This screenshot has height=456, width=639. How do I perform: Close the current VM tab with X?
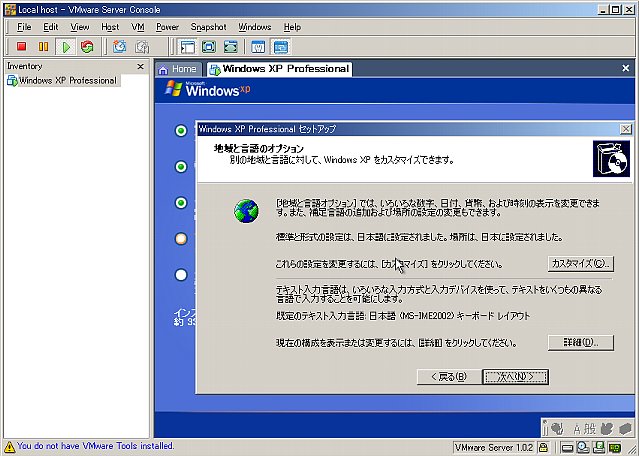point(626,68)
